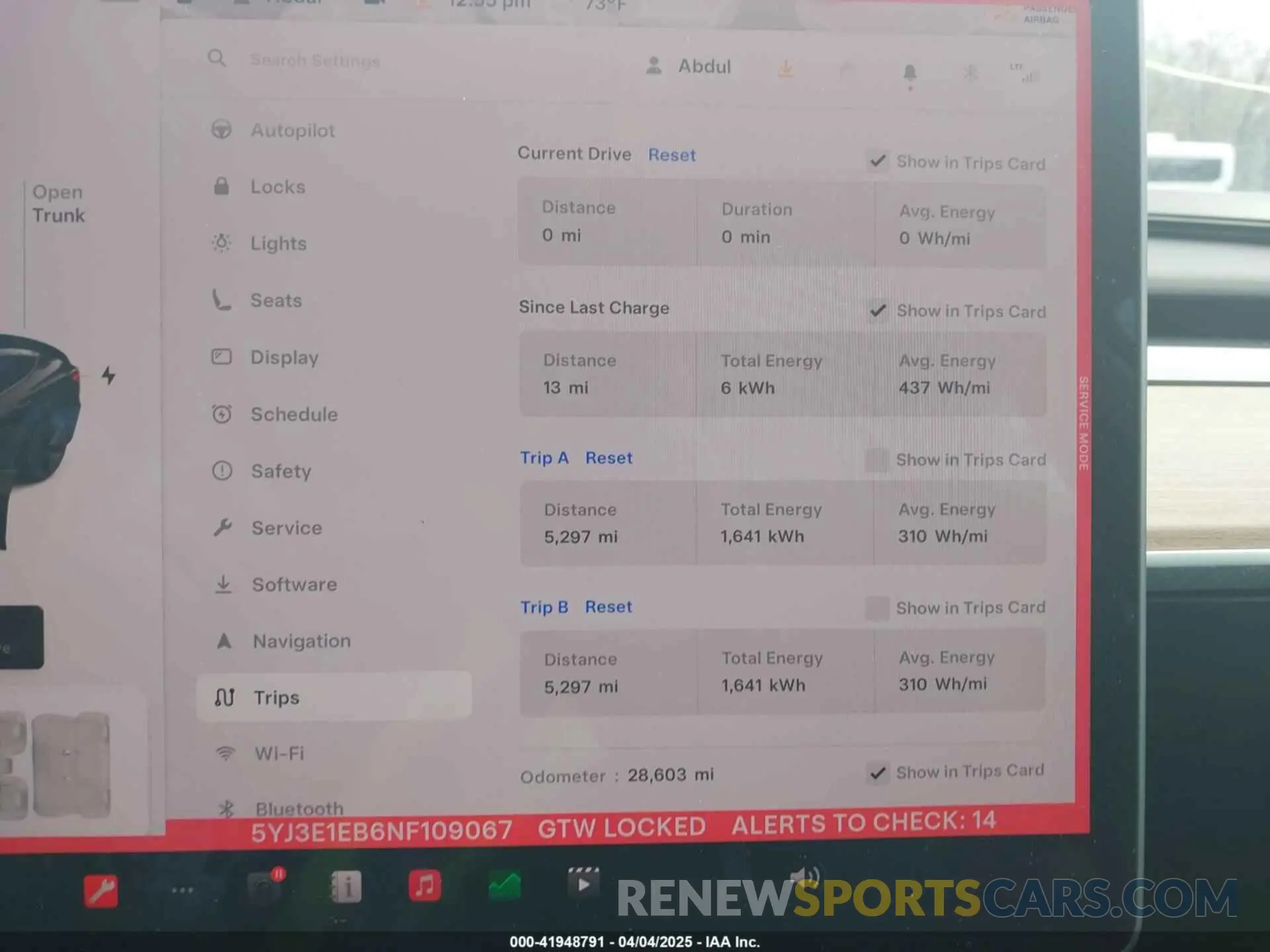This screenshot has height=952, width=1270.
Task: Tap the Navigation arrow icon
Action: 224,641
